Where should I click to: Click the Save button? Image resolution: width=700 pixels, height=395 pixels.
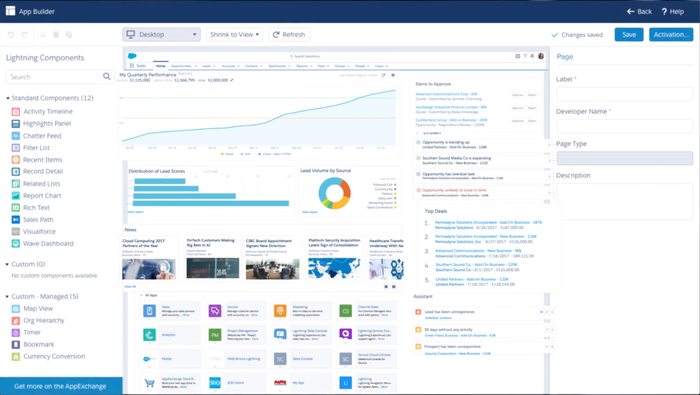629,34
